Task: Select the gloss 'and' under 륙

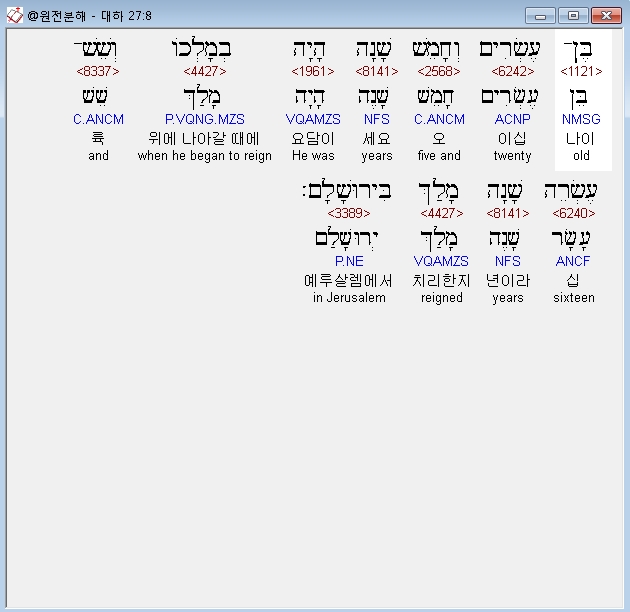Action: tap(98, 156)
